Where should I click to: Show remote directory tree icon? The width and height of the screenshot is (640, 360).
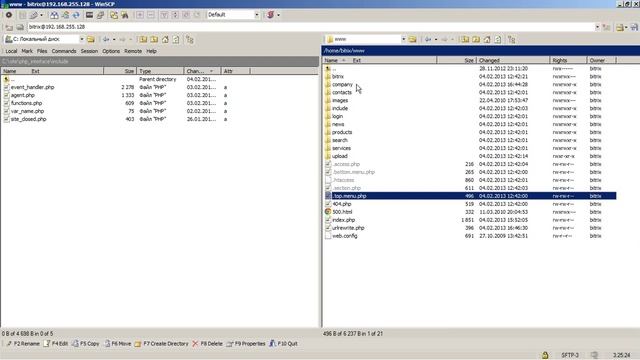pos(511,39)
